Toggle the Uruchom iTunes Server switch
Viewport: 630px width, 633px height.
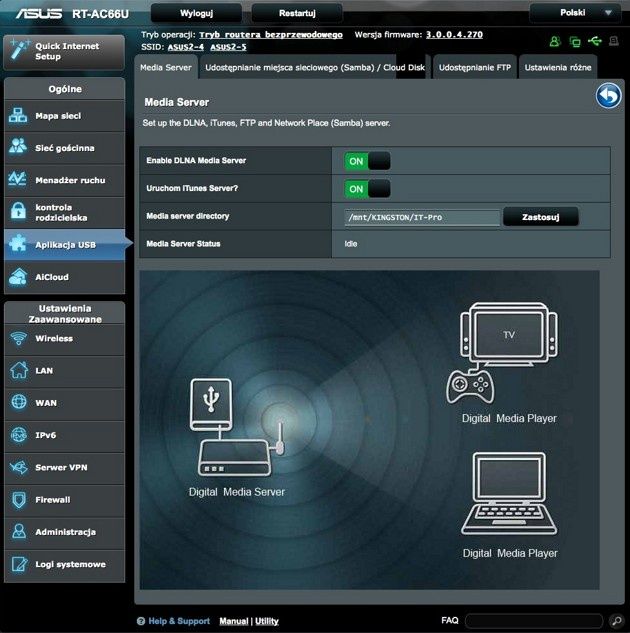pyautogui.click(x=367, y=189)
